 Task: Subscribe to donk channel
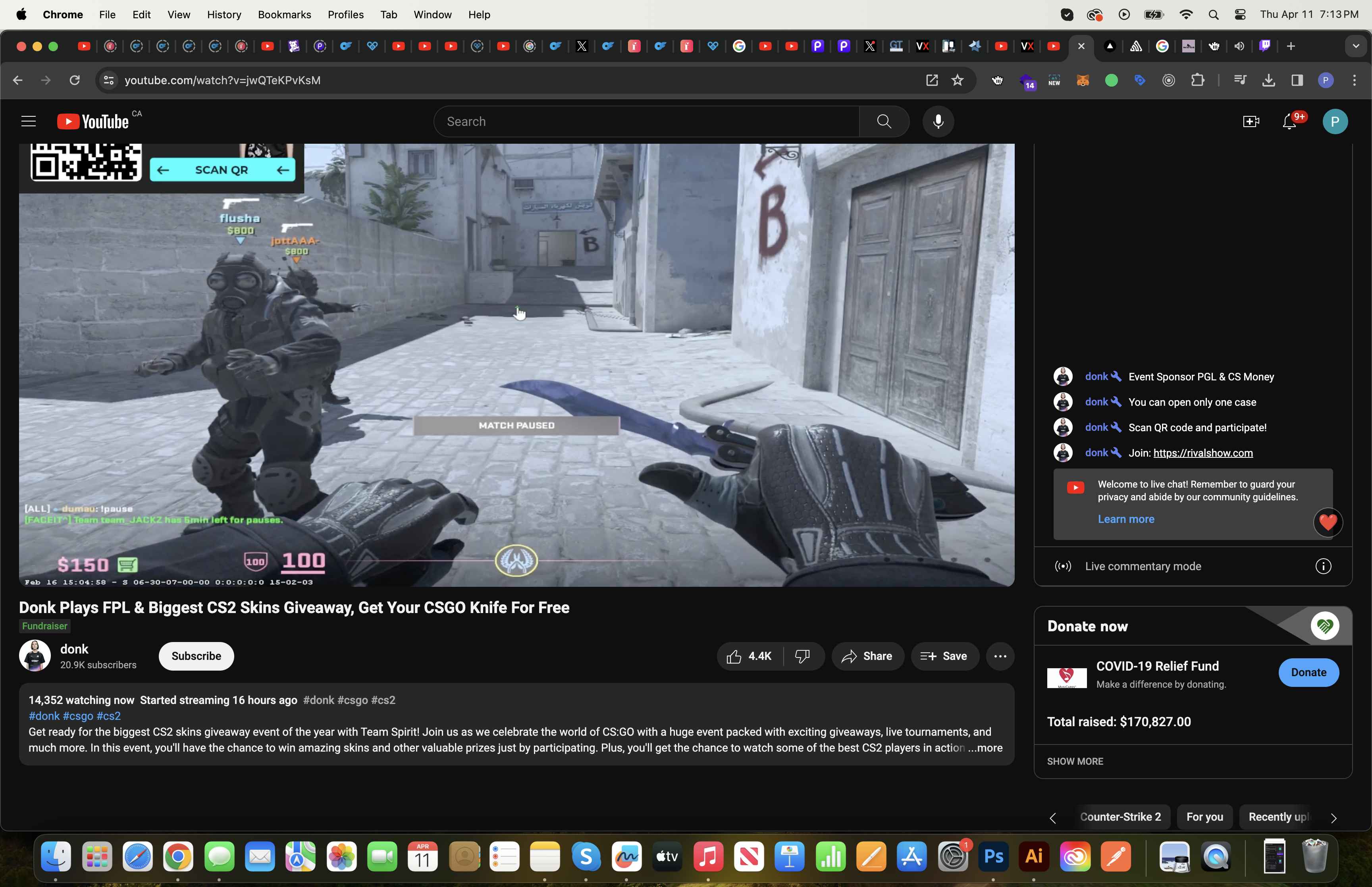(197, 656)
